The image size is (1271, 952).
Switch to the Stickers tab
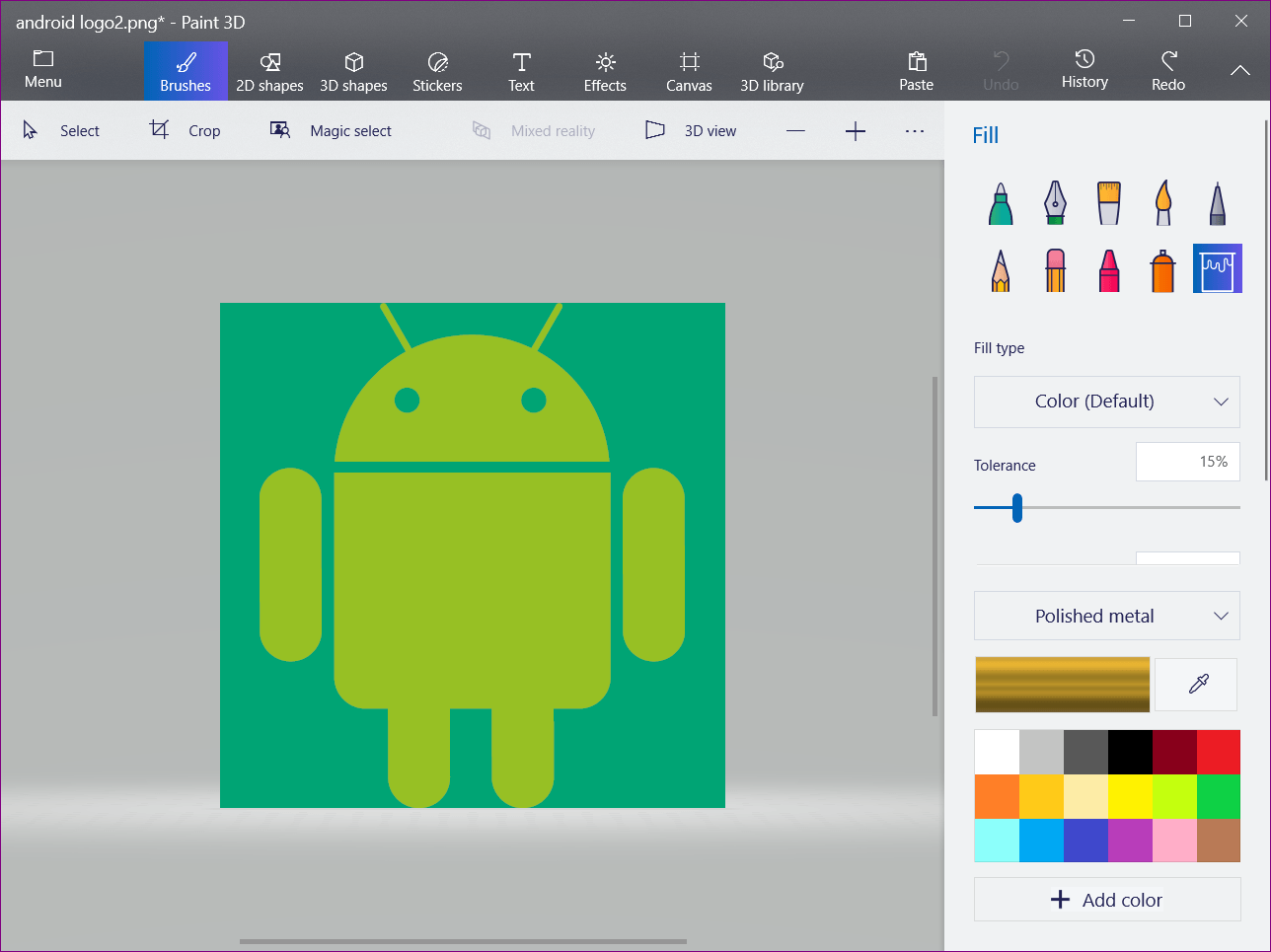click(437, 72)
